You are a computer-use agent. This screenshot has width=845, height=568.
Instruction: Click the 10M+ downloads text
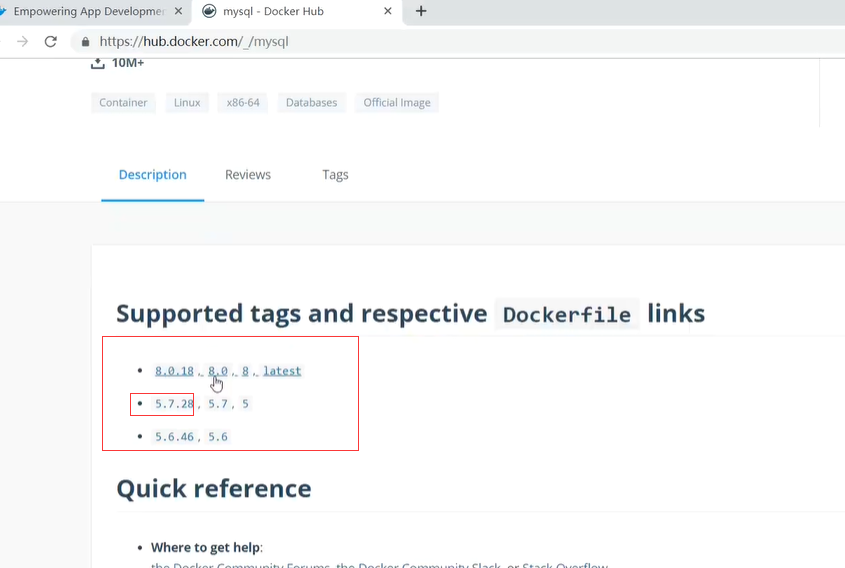128,63
